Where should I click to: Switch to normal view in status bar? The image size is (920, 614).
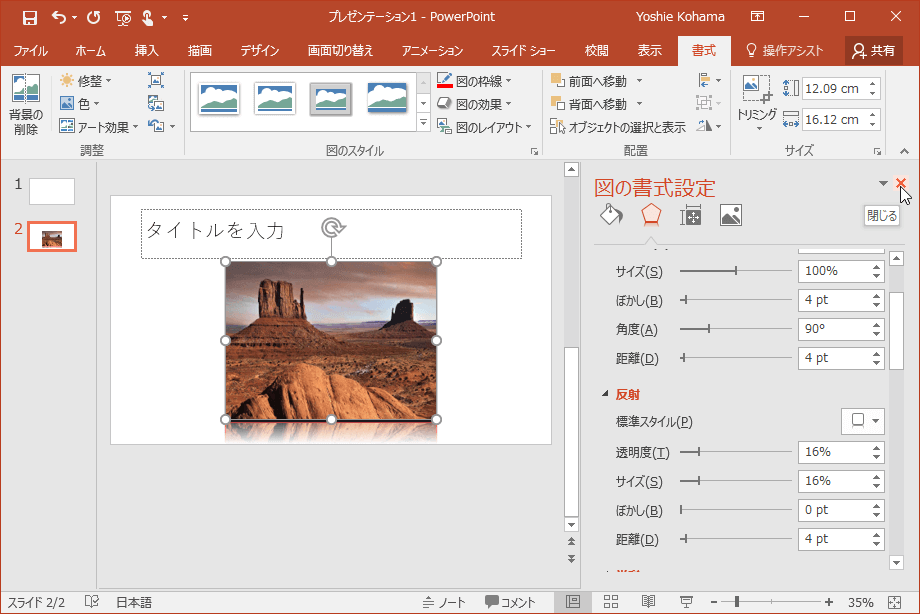pos(573,602)
